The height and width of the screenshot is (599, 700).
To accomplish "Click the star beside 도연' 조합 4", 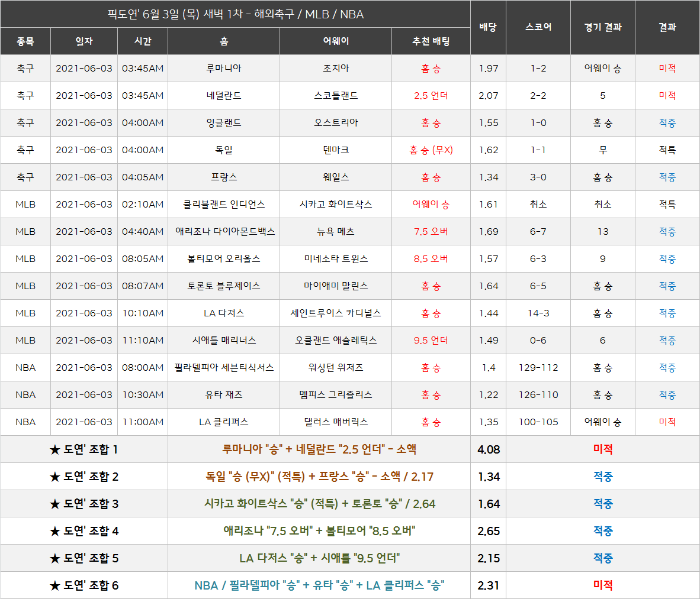I will (55, 531).
